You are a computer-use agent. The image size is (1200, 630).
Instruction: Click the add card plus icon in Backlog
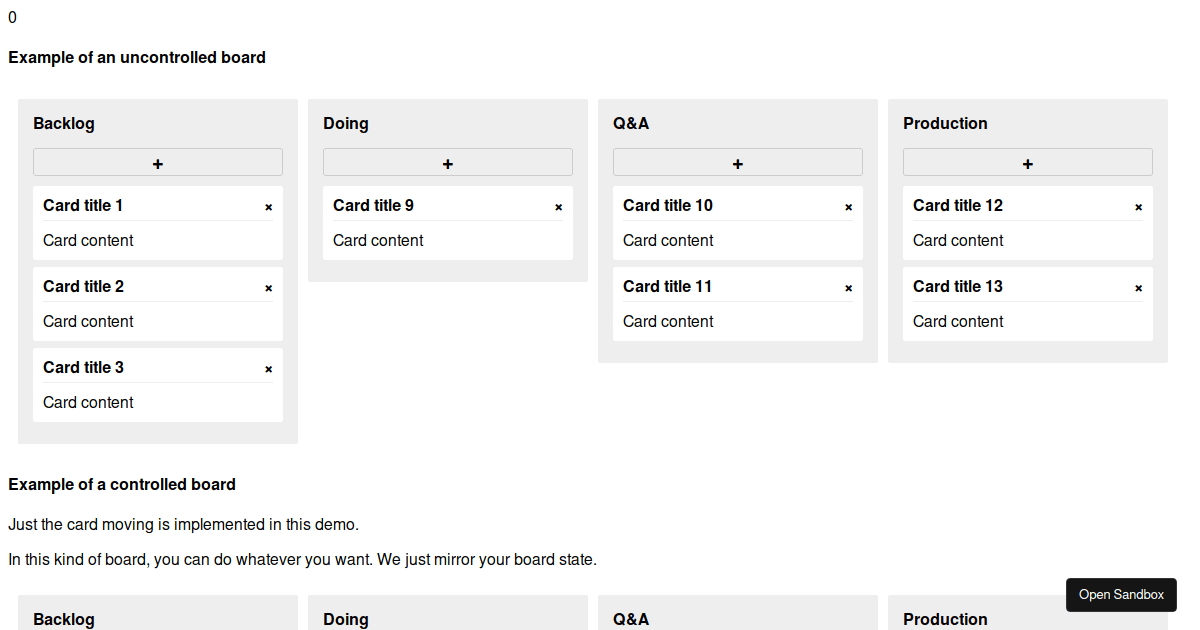pyautogui.click(x=157, y=161)
